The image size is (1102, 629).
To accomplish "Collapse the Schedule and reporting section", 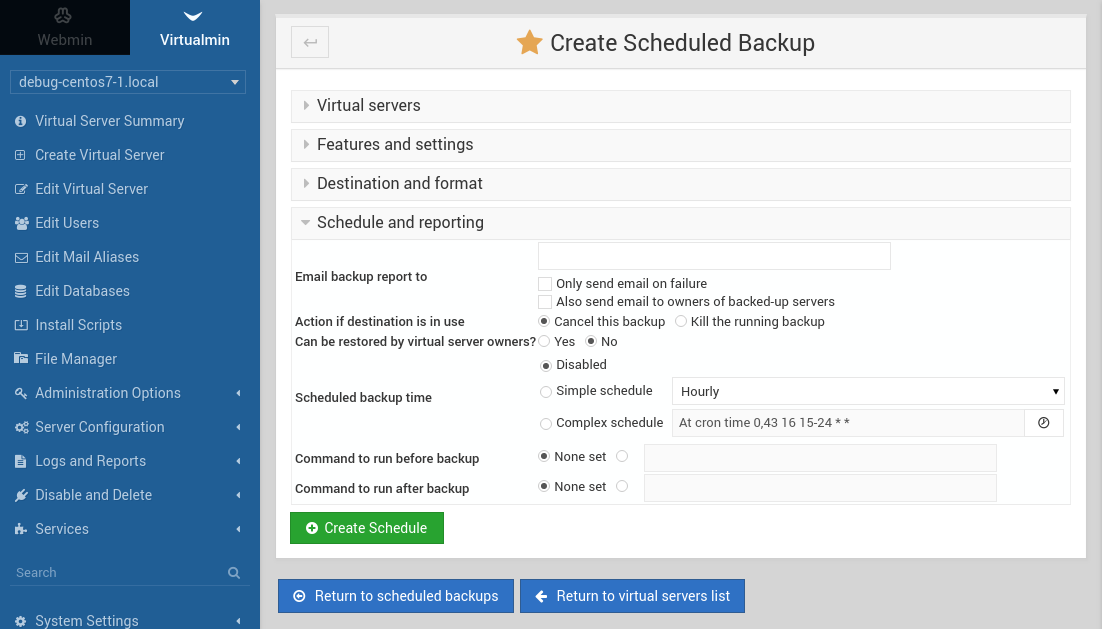I will click(x=680, y=223).
